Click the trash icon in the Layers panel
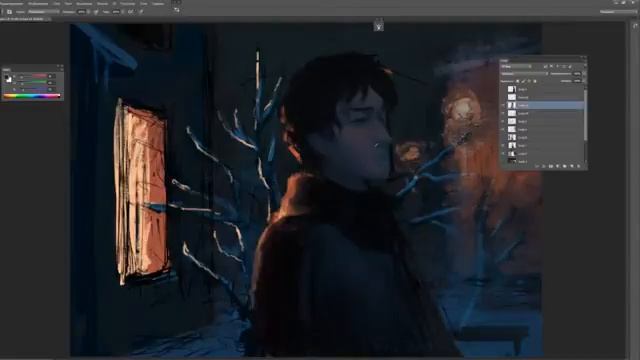Viewport: 640px width, 360px height. click(x=578, y=166)
